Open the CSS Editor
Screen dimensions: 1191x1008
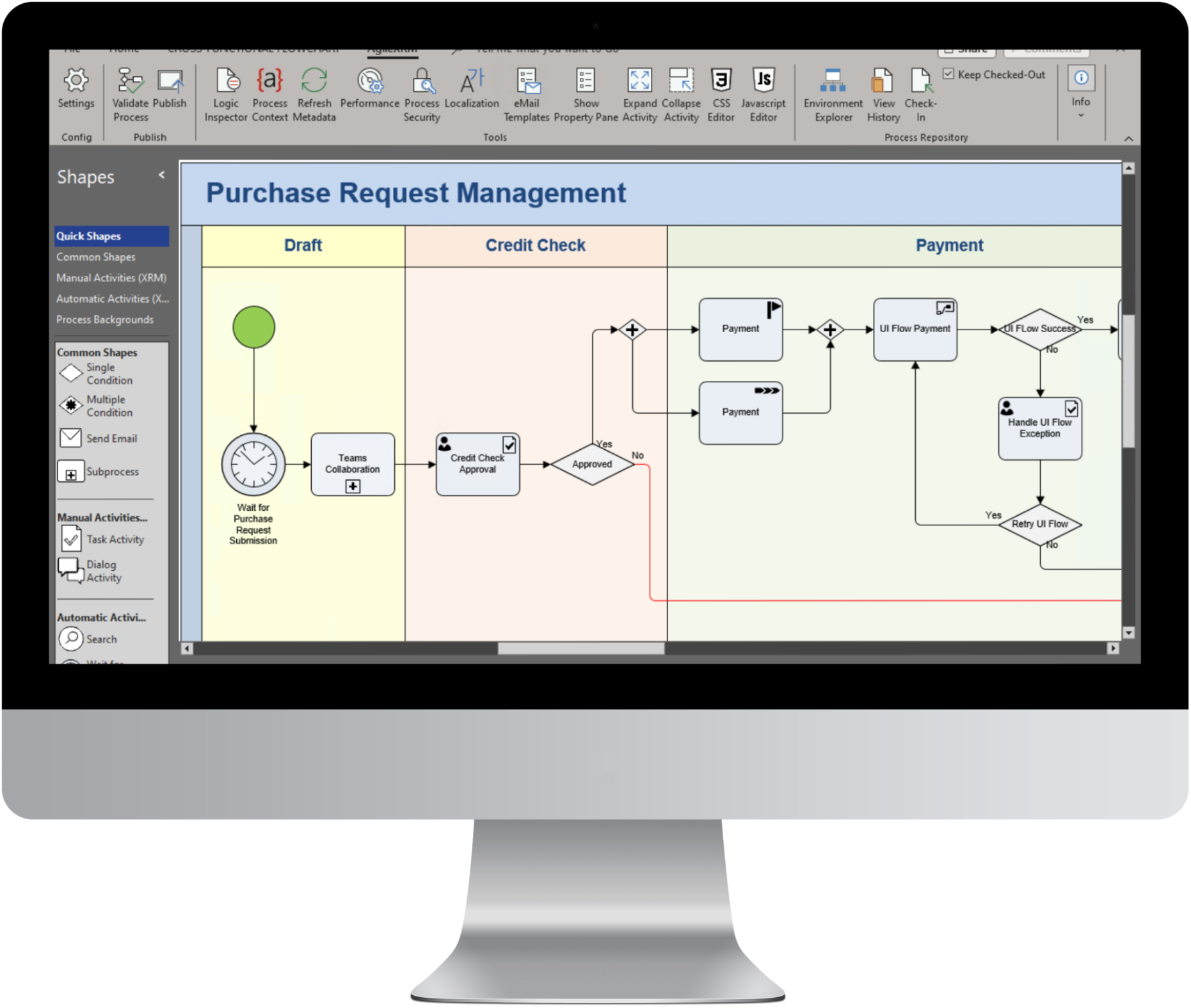point(721,94)
